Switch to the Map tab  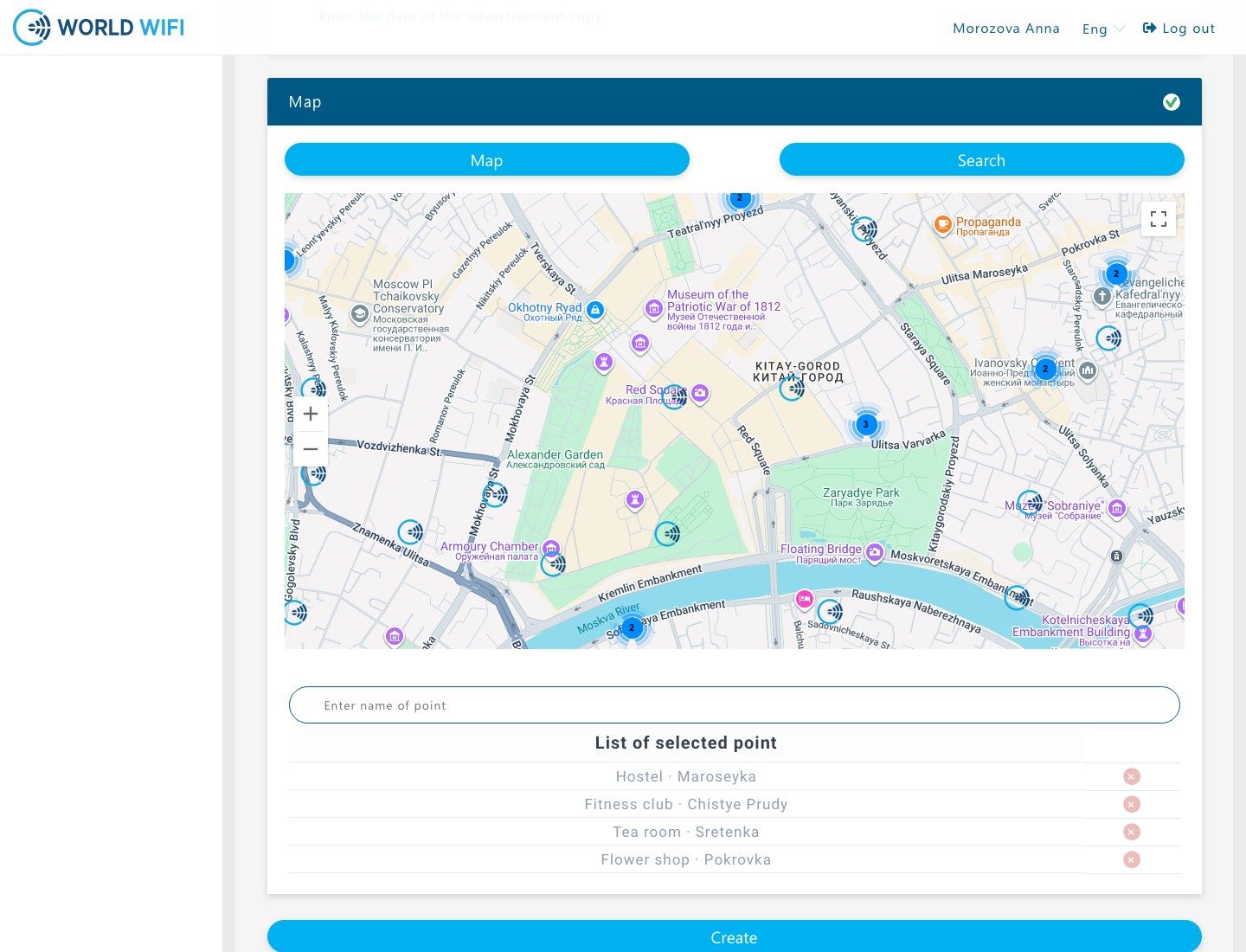[487, 160]
